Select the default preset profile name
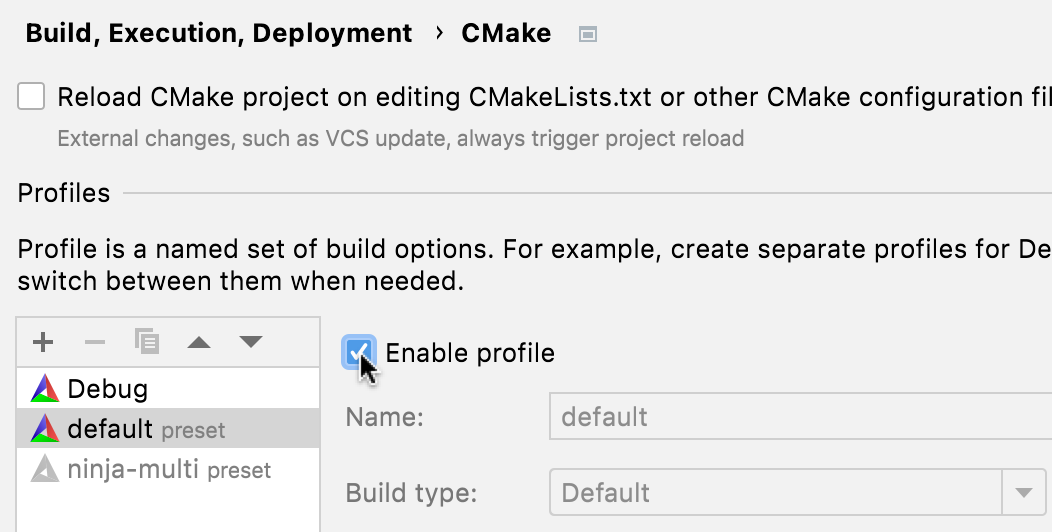 tap(110, 429)
